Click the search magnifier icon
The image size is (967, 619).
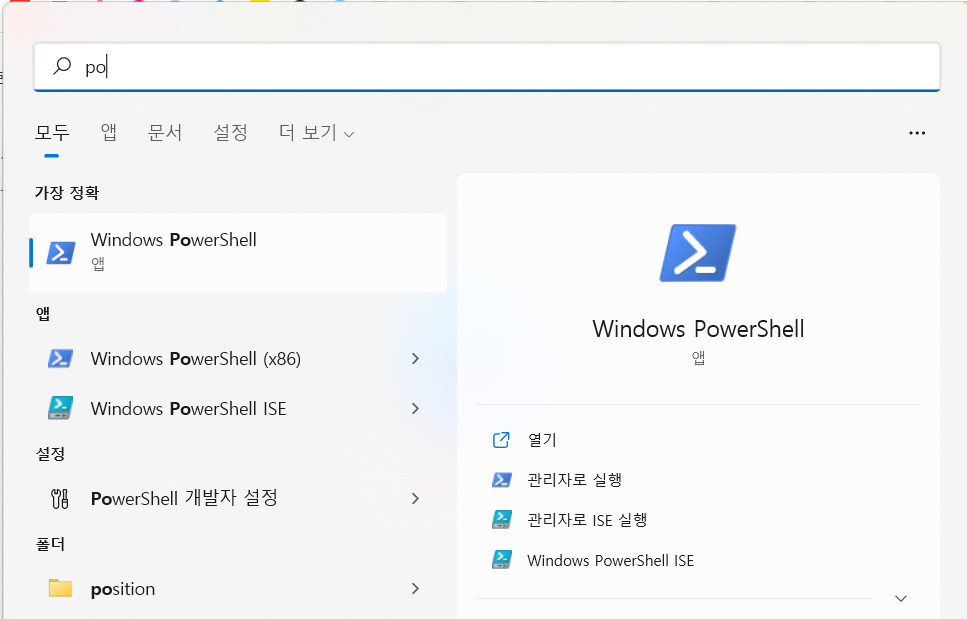coord(62,65)
